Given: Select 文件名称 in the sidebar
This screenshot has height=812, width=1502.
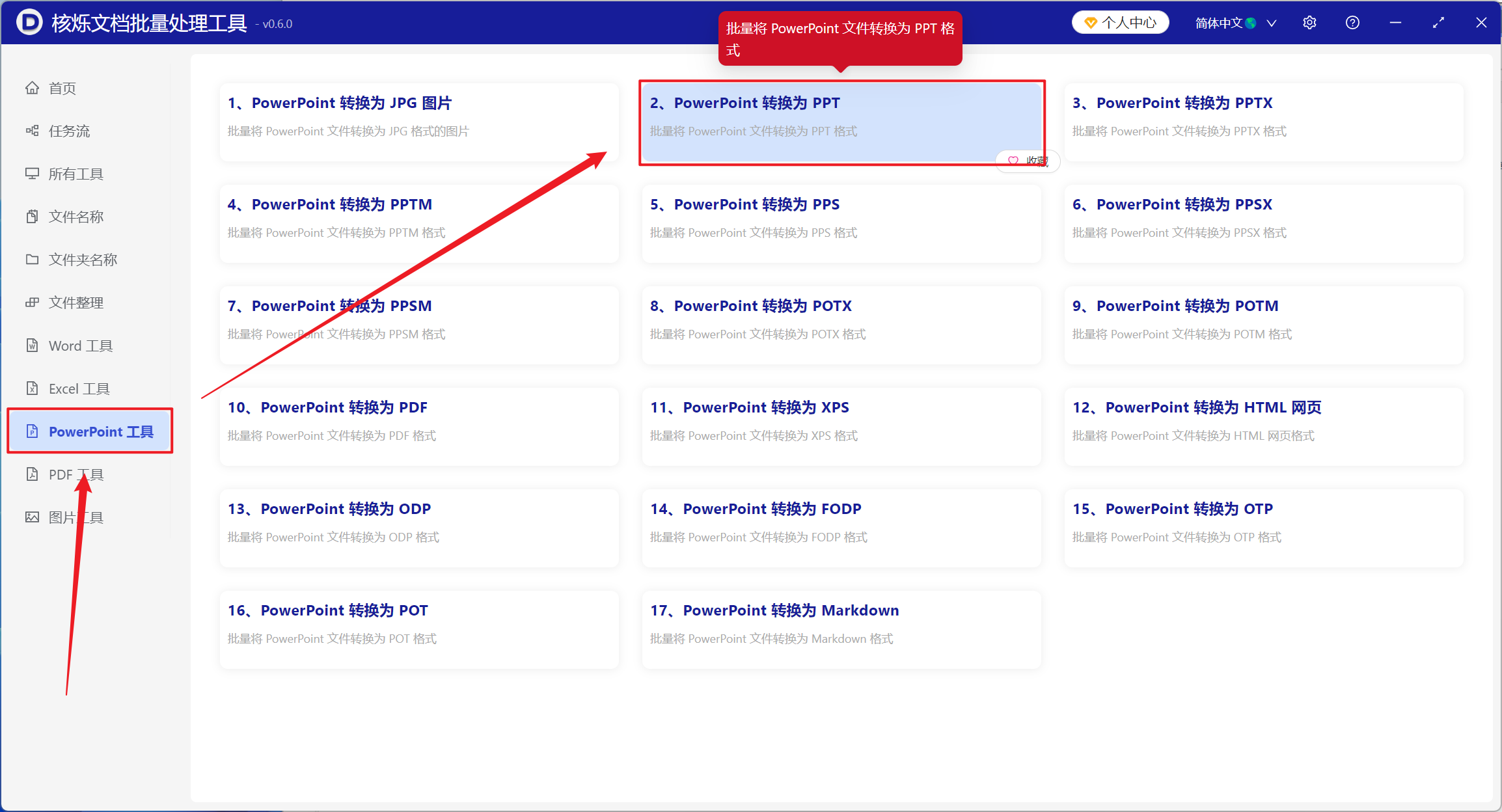Looking at the screenshot, I should pos(90,217).
